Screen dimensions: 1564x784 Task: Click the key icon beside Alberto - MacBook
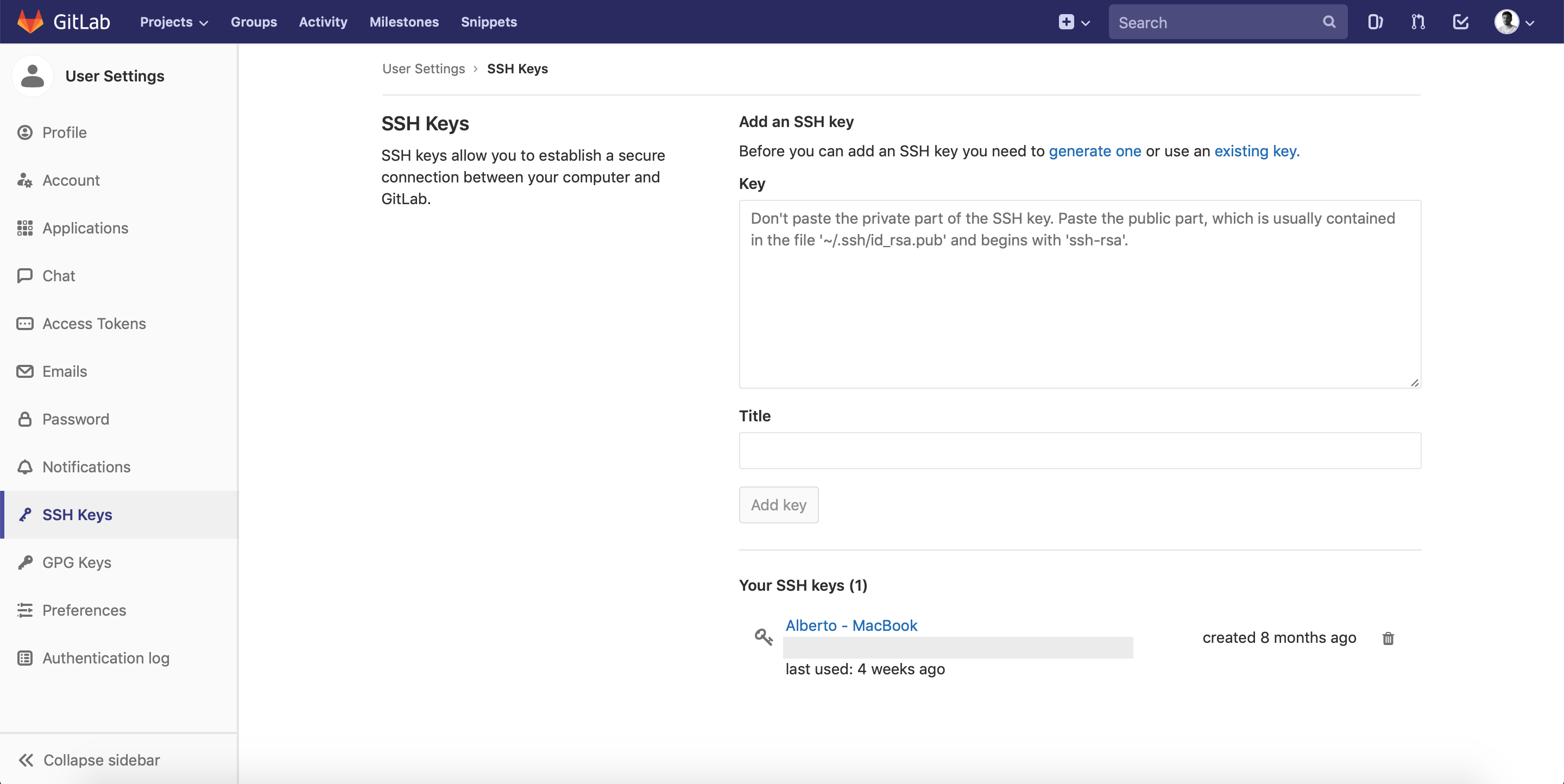point(763,636)
